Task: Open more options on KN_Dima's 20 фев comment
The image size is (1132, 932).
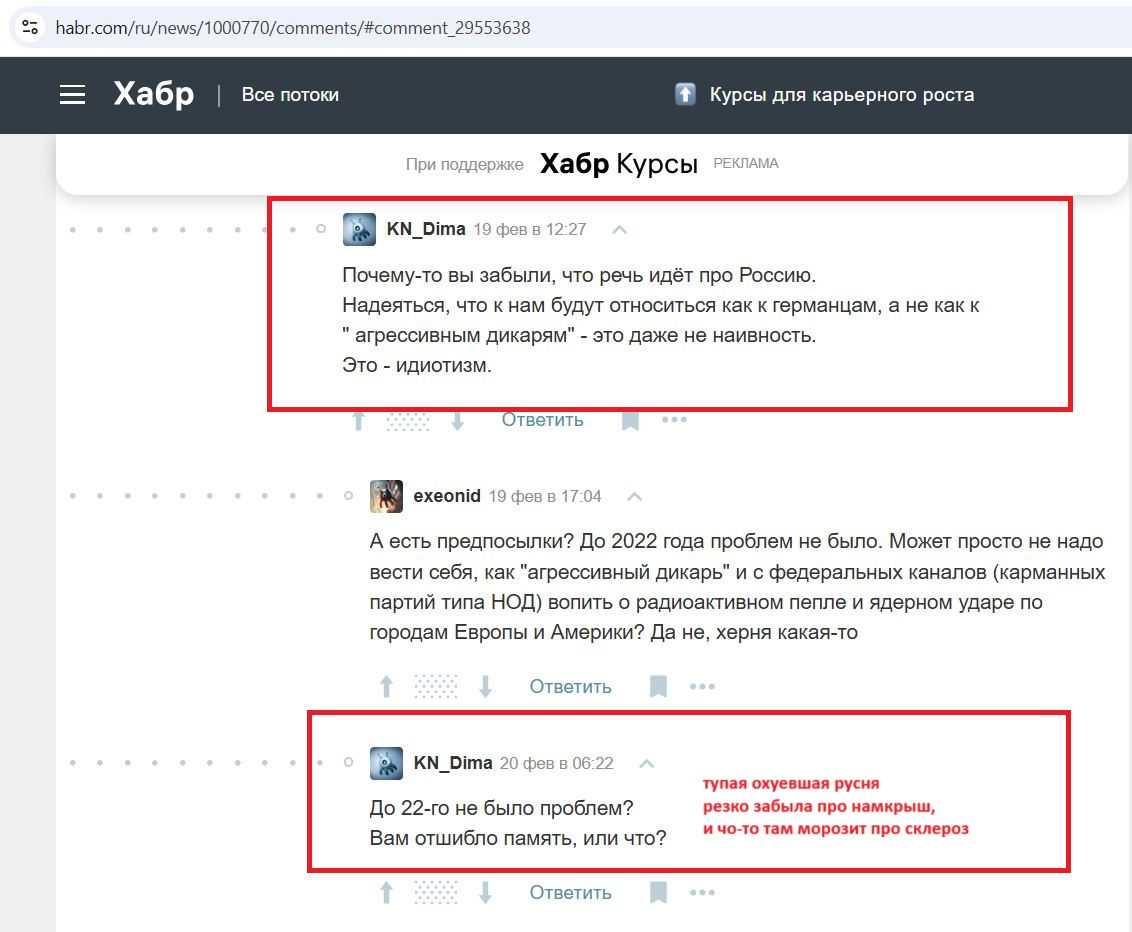Action: click(x=703, y=892)
